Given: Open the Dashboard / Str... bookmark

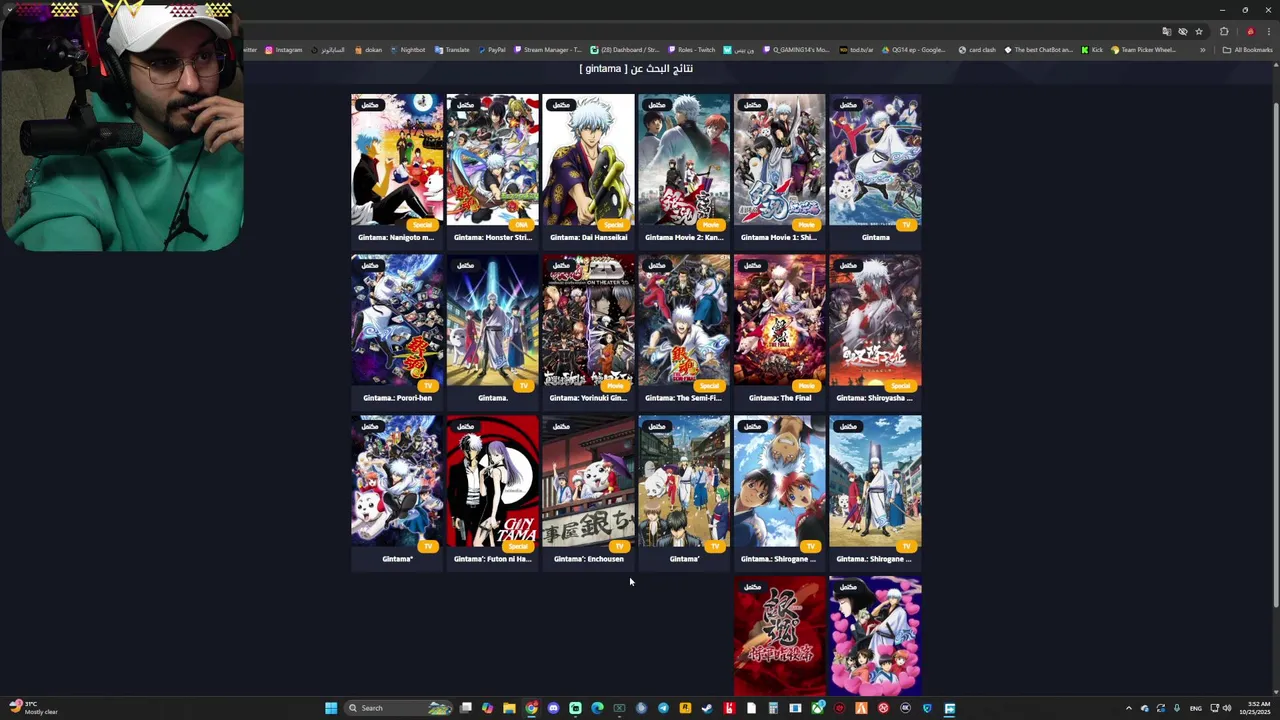Looking at the screenshot, I should (625, 50).
